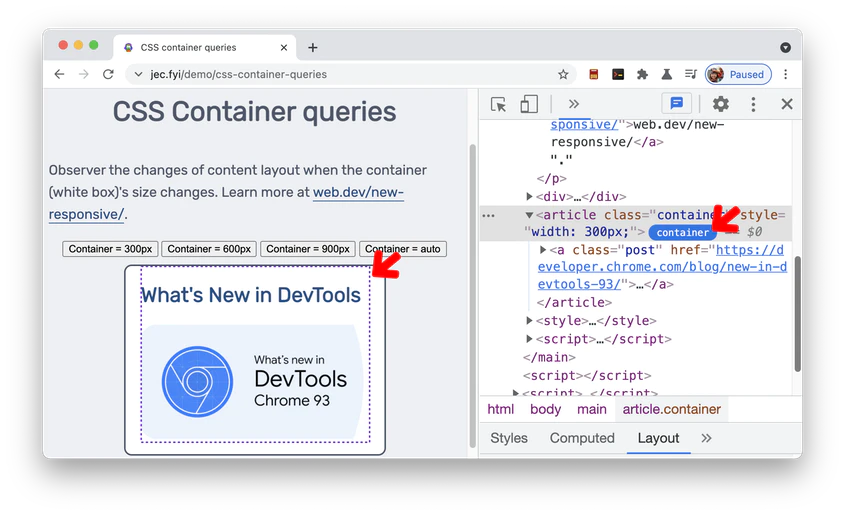
Task: Open DevTools settings gear
Action: (x=720, y=104)
